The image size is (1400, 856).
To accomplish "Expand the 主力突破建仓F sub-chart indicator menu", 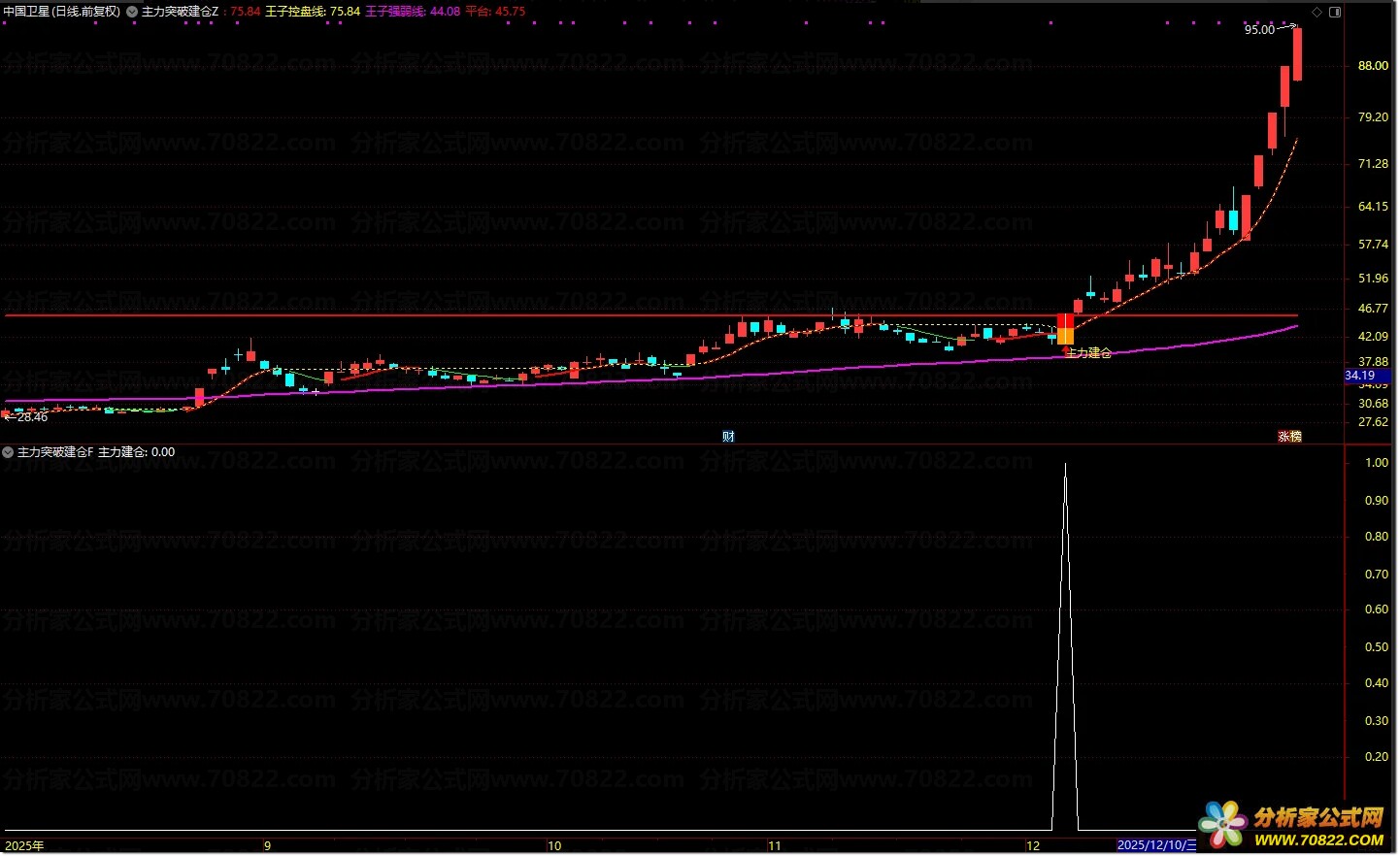I will [9, 452].
